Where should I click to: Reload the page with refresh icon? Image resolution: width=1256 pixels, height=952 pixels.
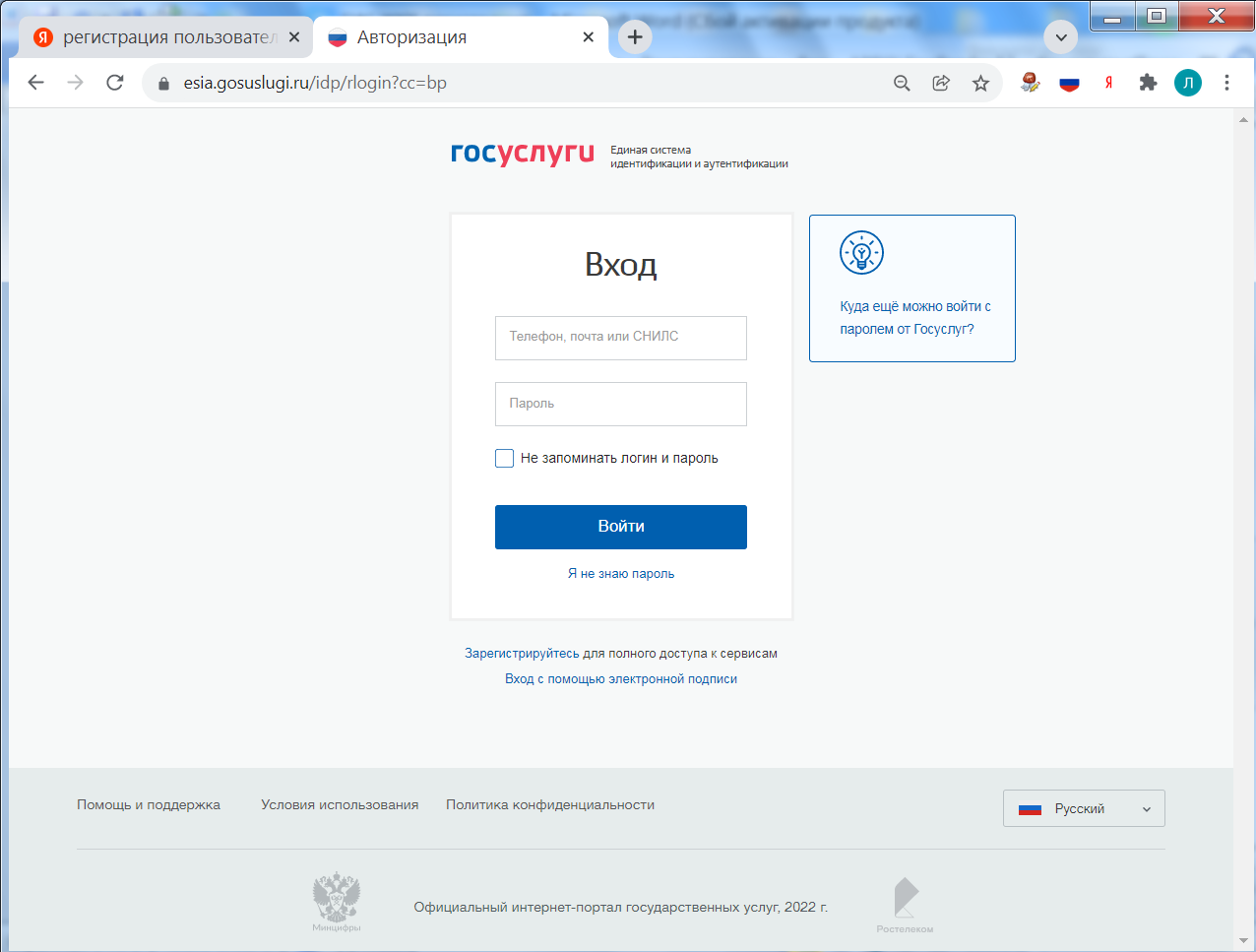pos(115,83)
